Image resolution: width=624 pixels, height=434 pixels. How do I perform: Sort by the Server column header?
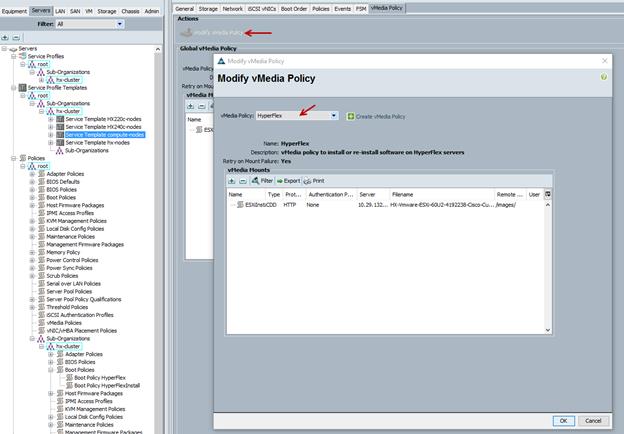click(373, 195)
